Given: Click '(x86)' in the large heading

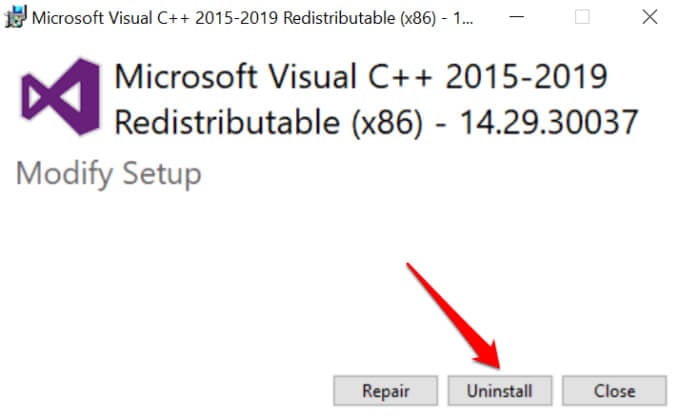Looking at the screenshot, I should (x=396, y=122).
